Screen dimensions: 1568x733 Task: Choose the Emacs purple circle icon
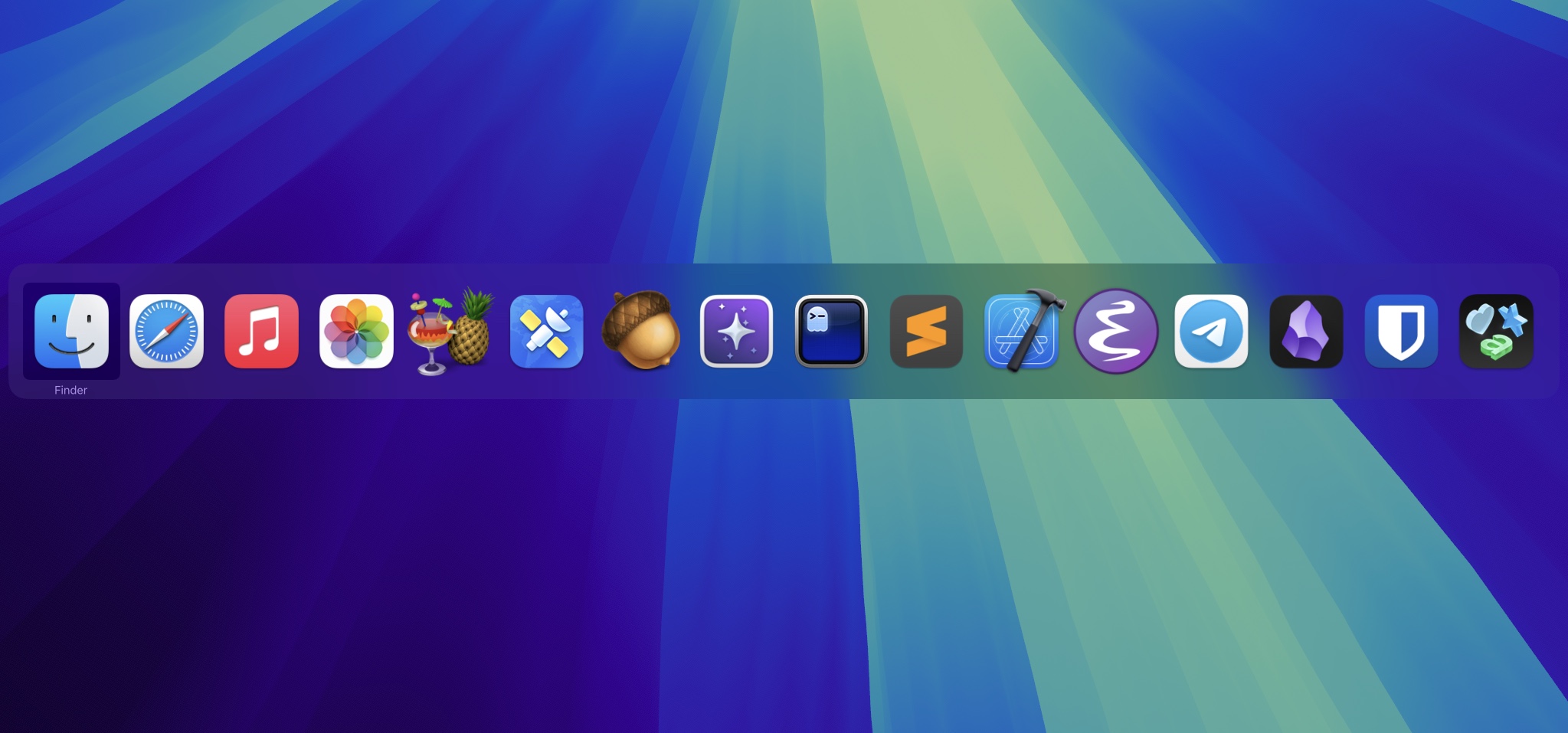click(x=1116, y=331)
